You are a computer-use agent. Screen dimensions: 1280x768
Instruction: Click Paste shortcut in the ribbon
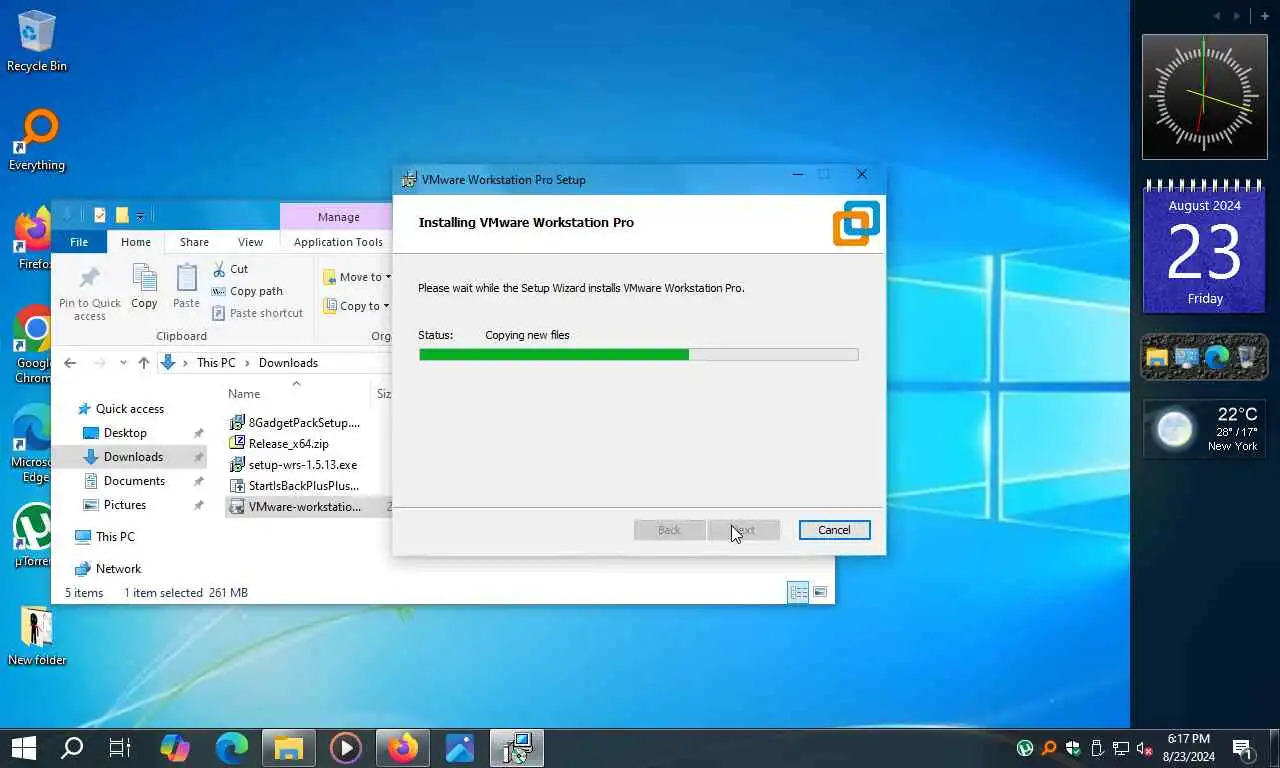coord(257,313)
